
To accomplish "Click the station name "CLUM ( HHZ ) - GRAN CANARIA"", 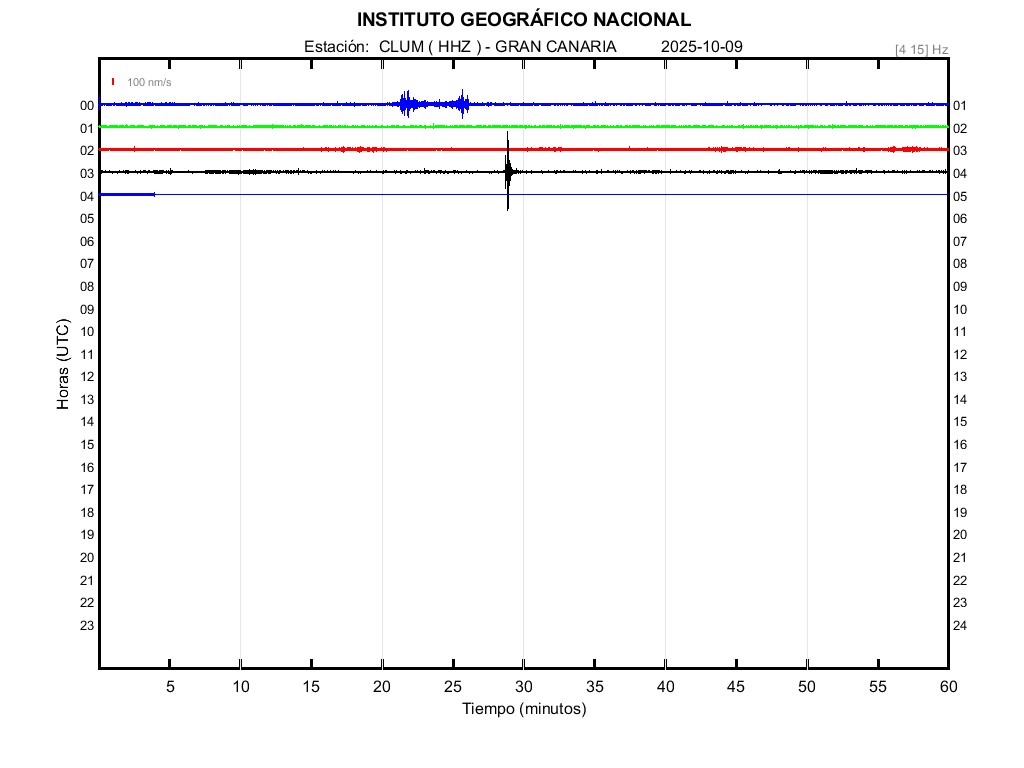I will click(x=497, y=47).
